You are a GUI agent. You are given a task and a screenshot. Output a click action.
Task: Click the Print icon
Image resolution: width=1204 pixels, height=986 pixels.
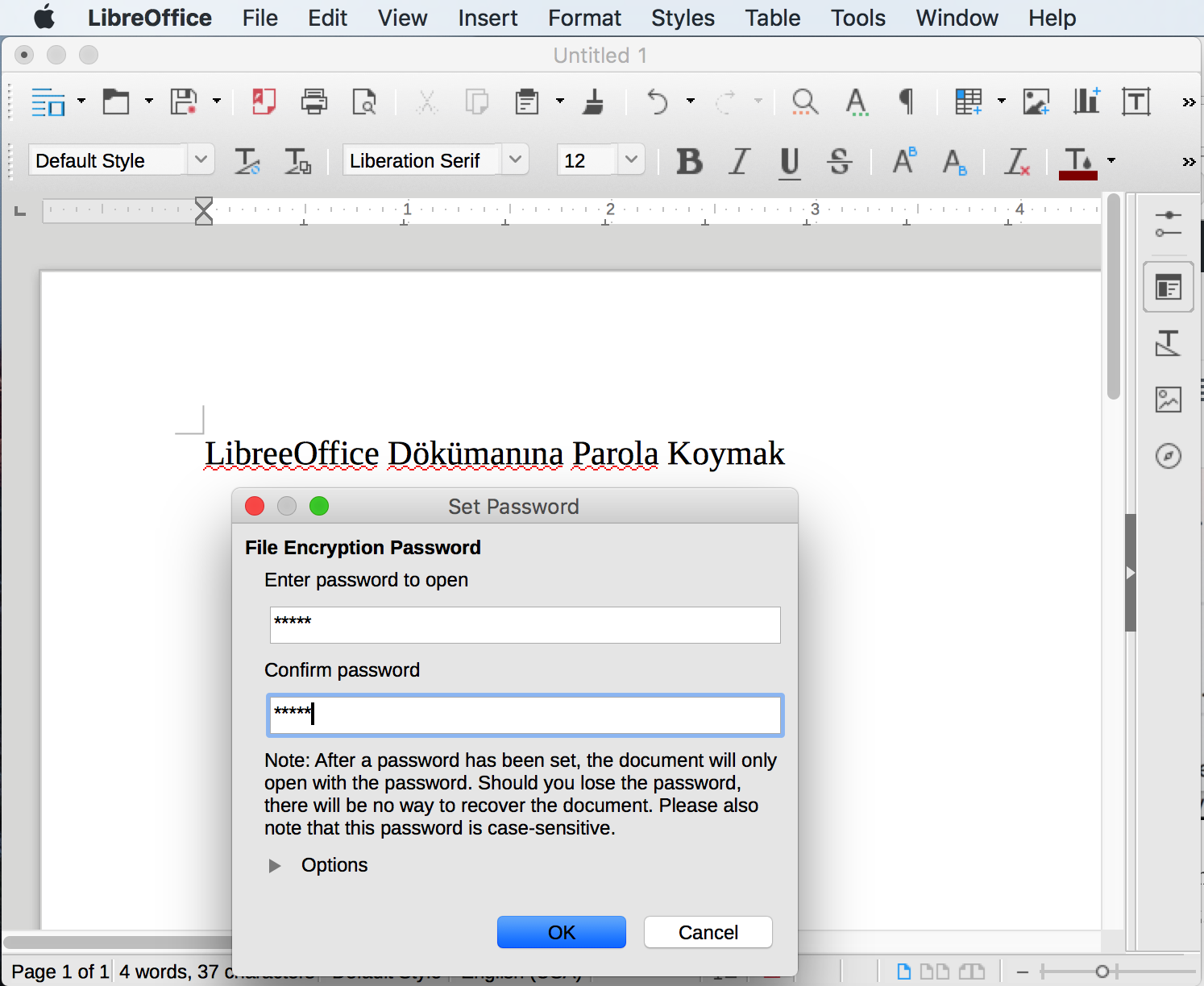(x=314, y=101)
